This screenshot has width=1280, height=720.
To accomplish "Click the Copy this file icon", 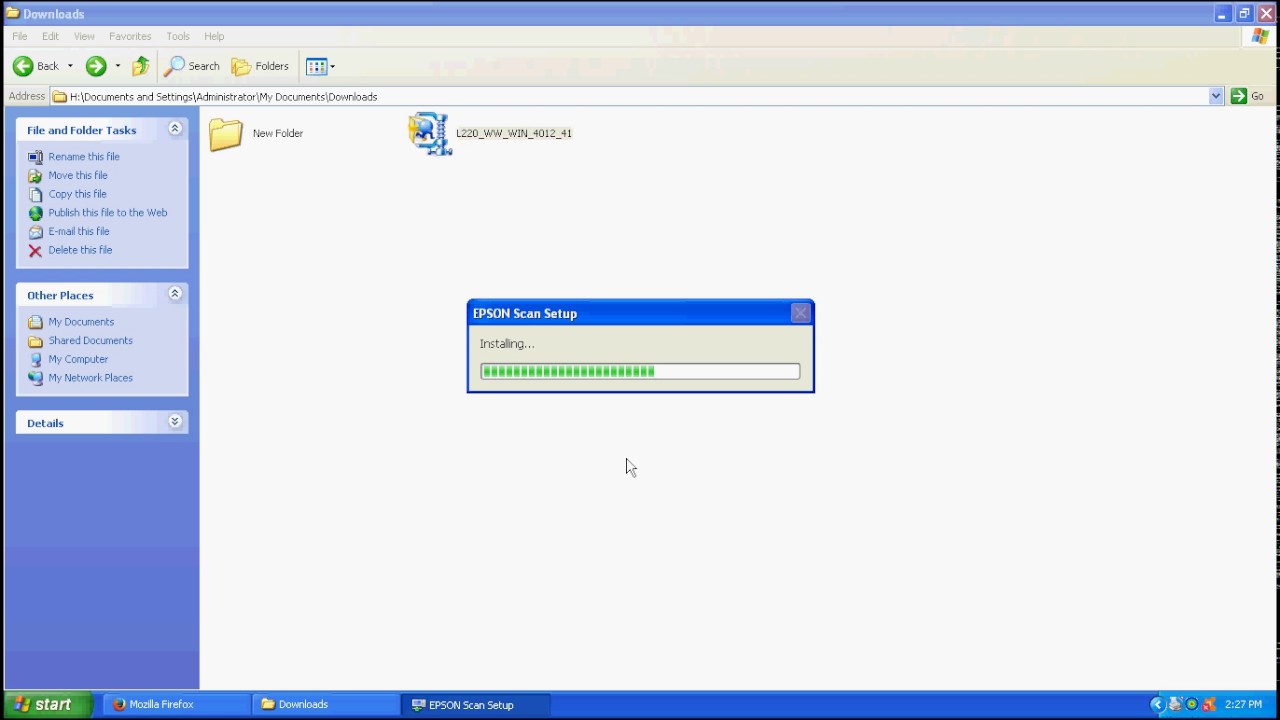I will (x=35, y=194).
